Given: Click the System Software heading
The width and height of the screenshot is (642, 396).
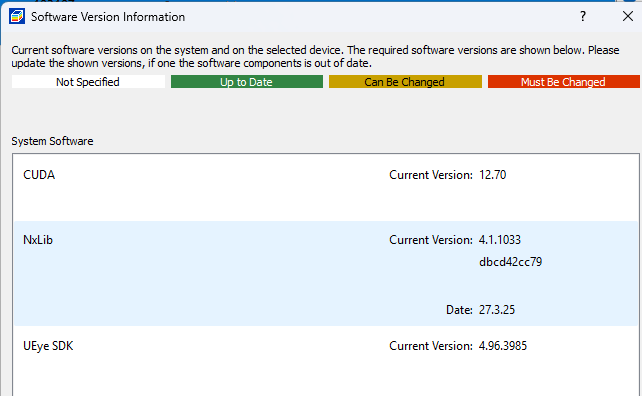Looking at the screenshot, I should click(x=52, y=141).
